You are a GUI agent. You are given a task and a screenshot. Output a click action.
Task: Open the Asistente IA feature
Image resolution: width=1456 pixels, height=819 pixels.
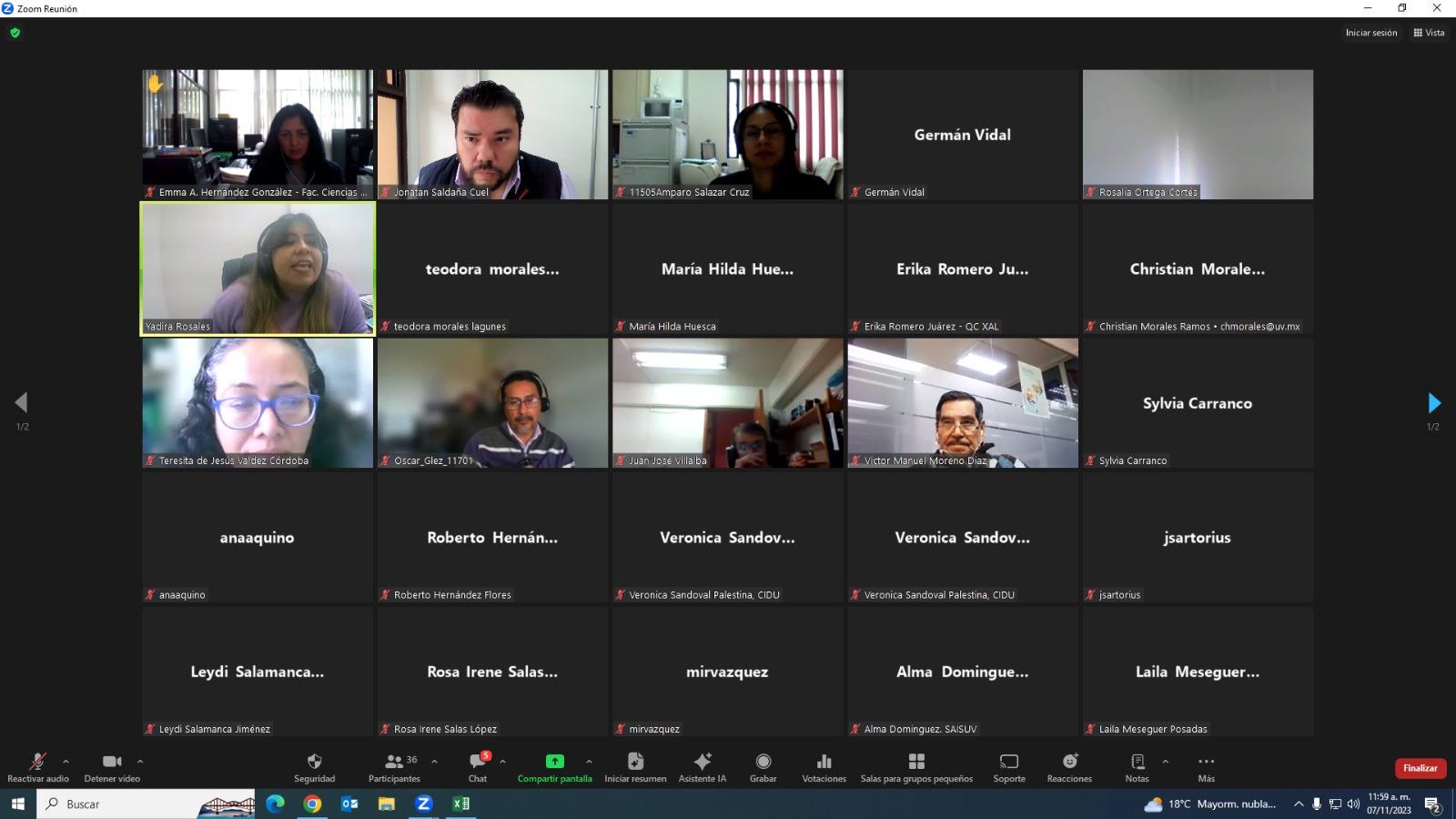703,762
